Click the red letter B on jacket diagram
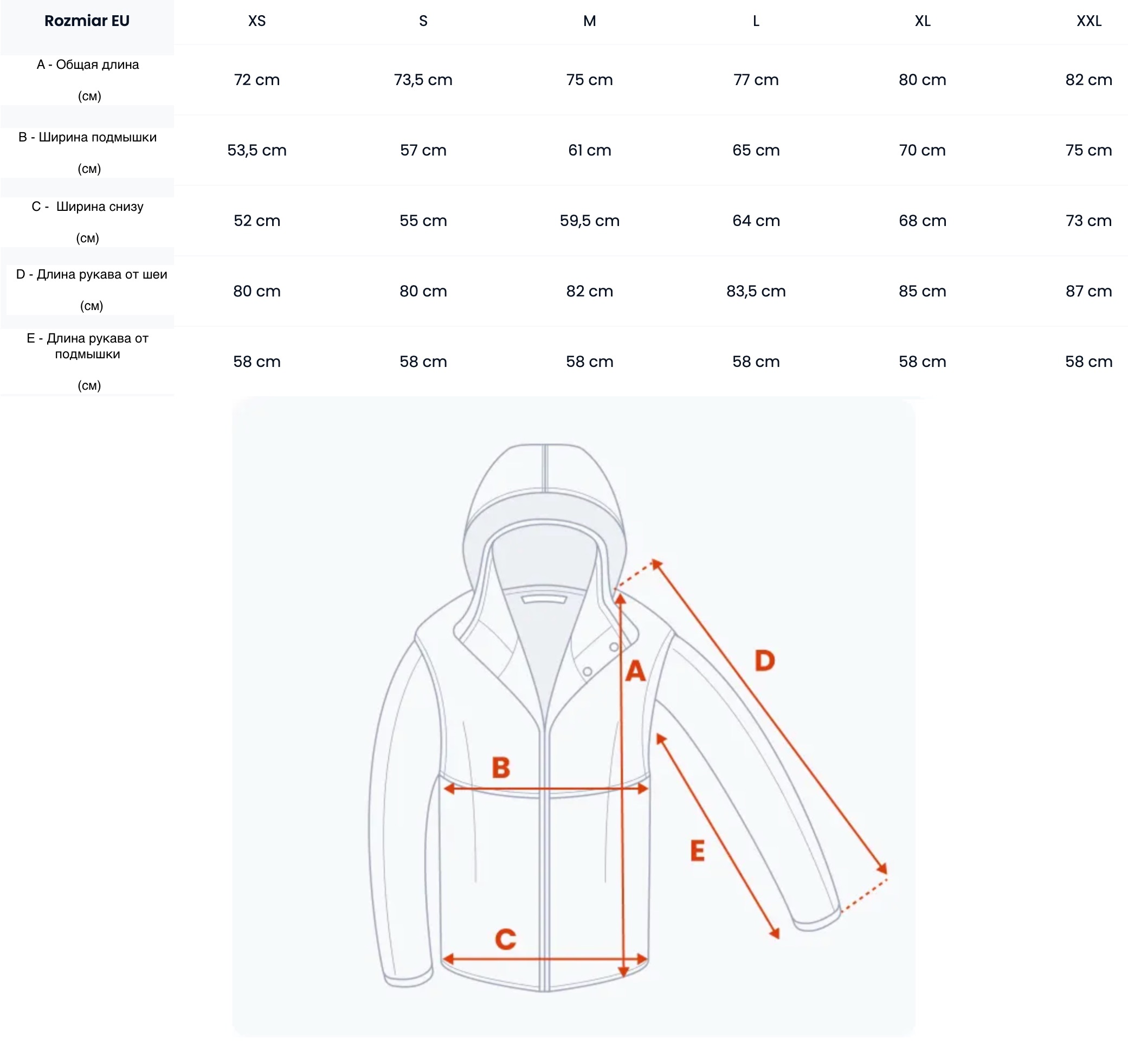The width and height of the screenshot is (1128, 1064). [x=500, y=767]
